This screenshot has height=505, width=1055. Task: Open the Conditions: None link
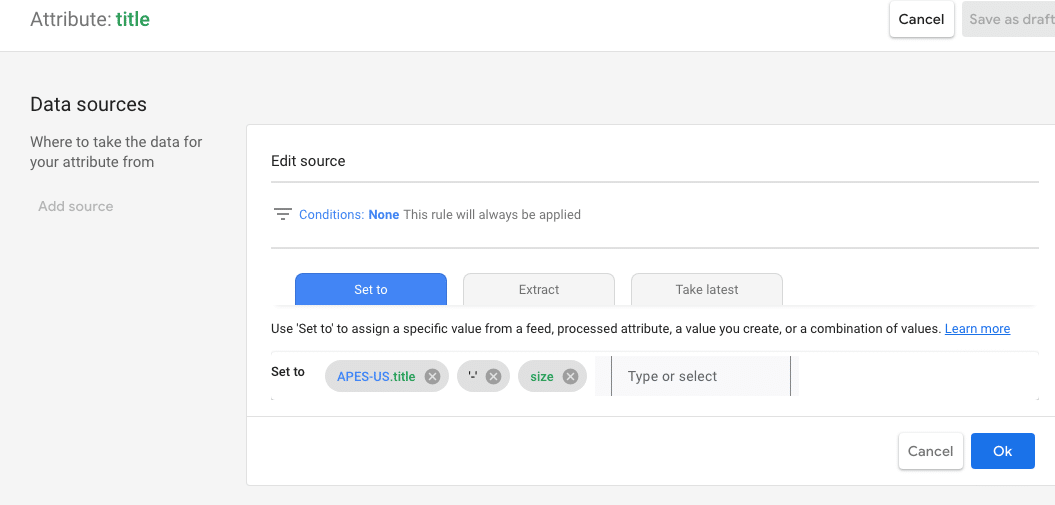point(349,215)
